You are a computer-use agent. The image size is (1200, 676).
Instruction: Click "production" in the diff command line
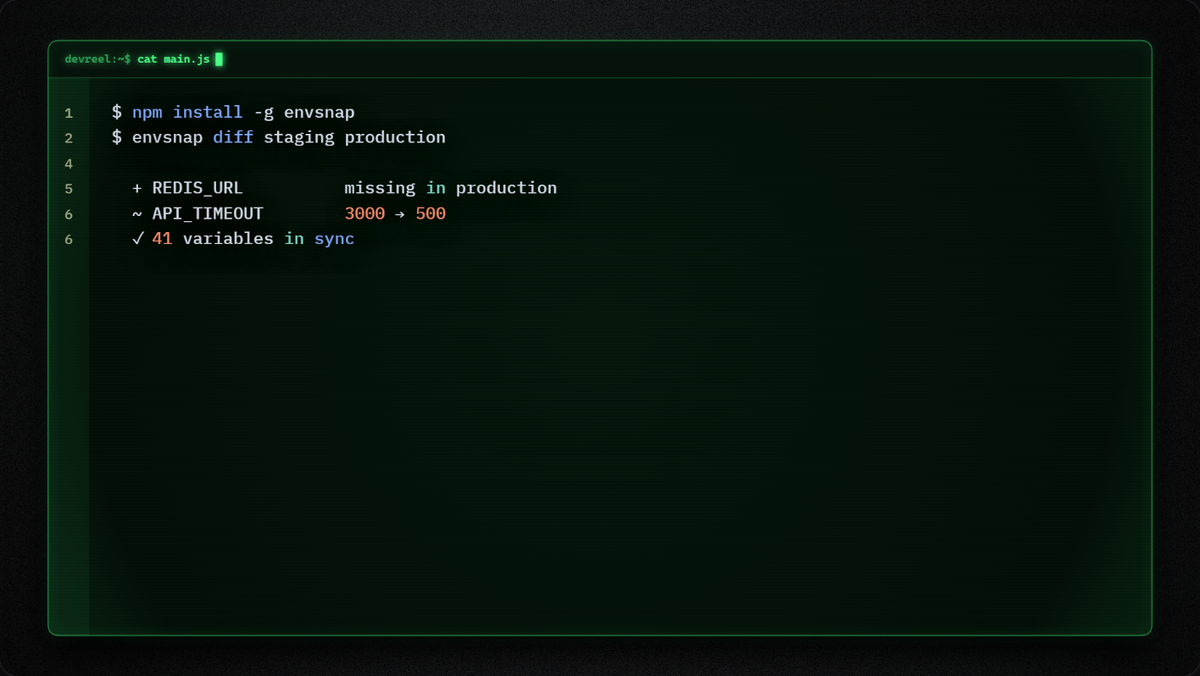[395, 137]
